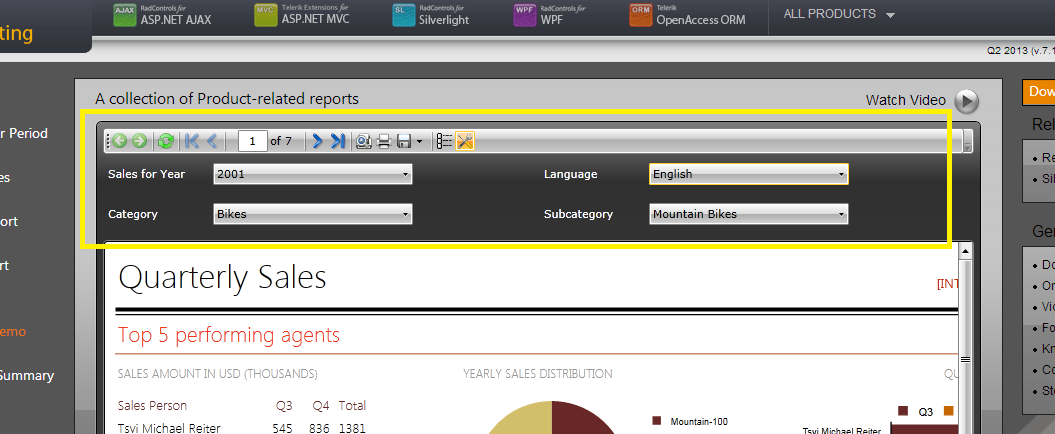Screen dimensions: 1055x434
Task: Toggle the document map icon
Action: click(444, 141)
